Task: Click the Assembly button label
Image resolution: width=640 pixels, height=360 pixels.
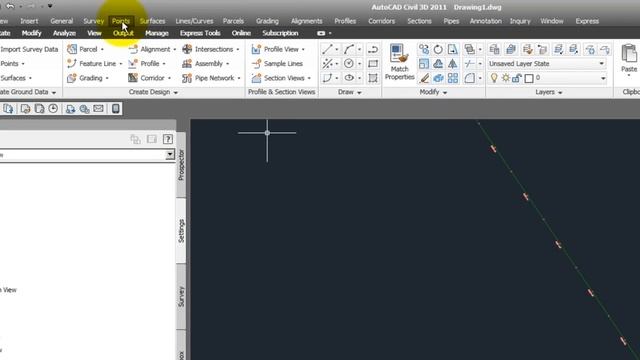Action: pos(209,64)
